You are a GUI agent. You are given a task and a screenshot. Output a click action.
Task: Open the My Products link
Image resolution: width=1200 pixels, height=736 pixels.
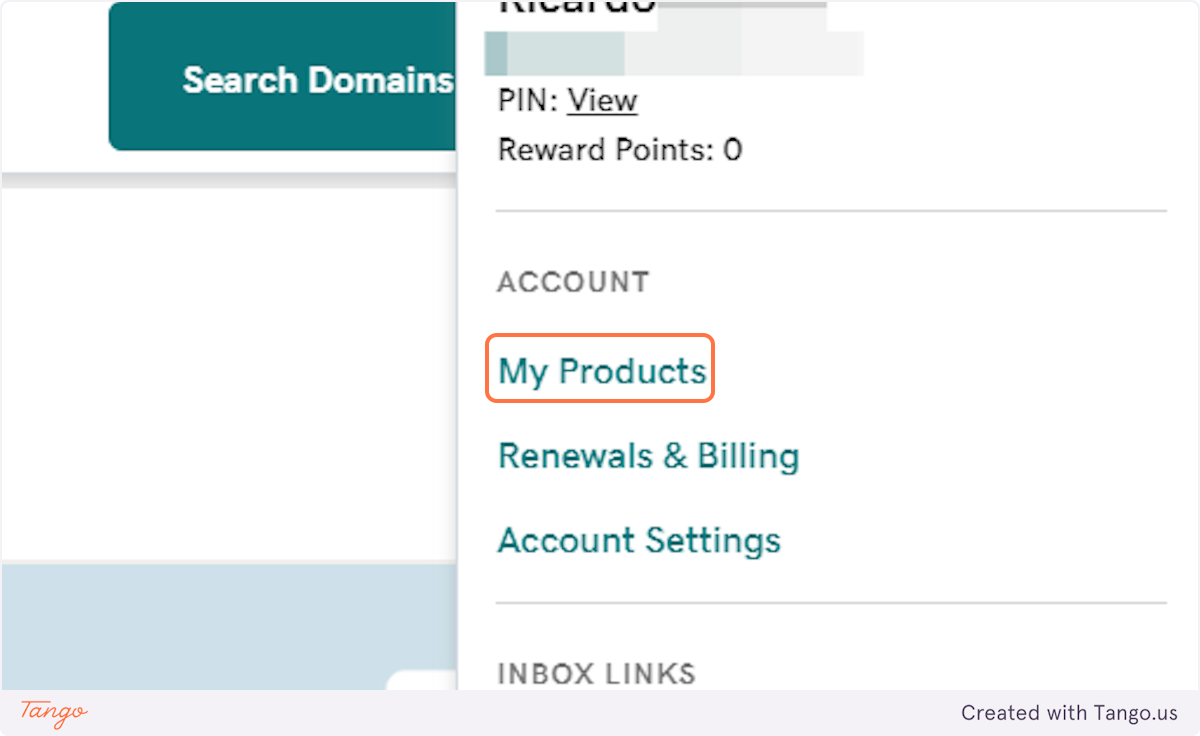pyautogui.click(x=602, y=371)
